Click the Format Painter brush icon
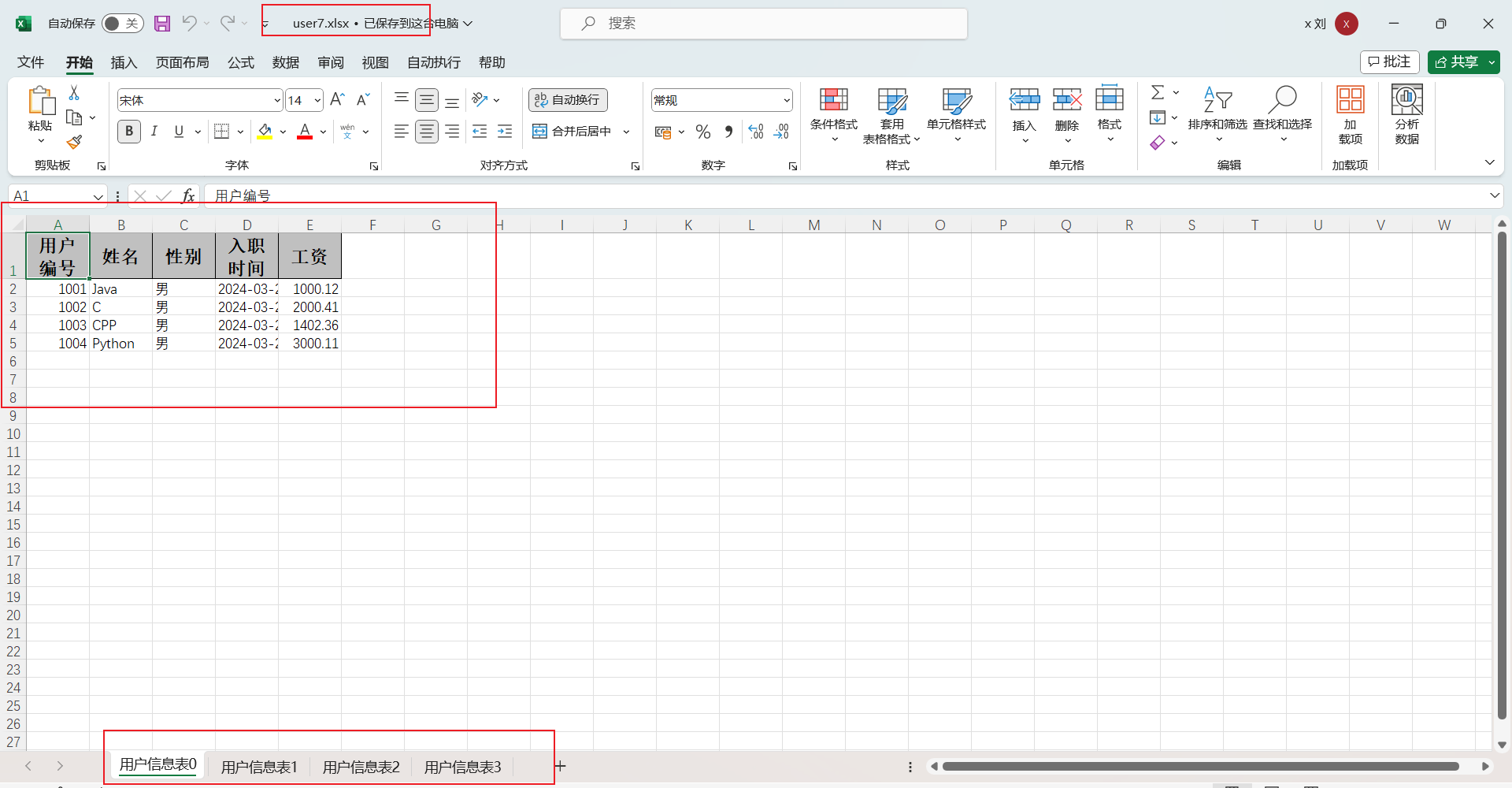The image size is (1512, 788). tap(74, 143)
